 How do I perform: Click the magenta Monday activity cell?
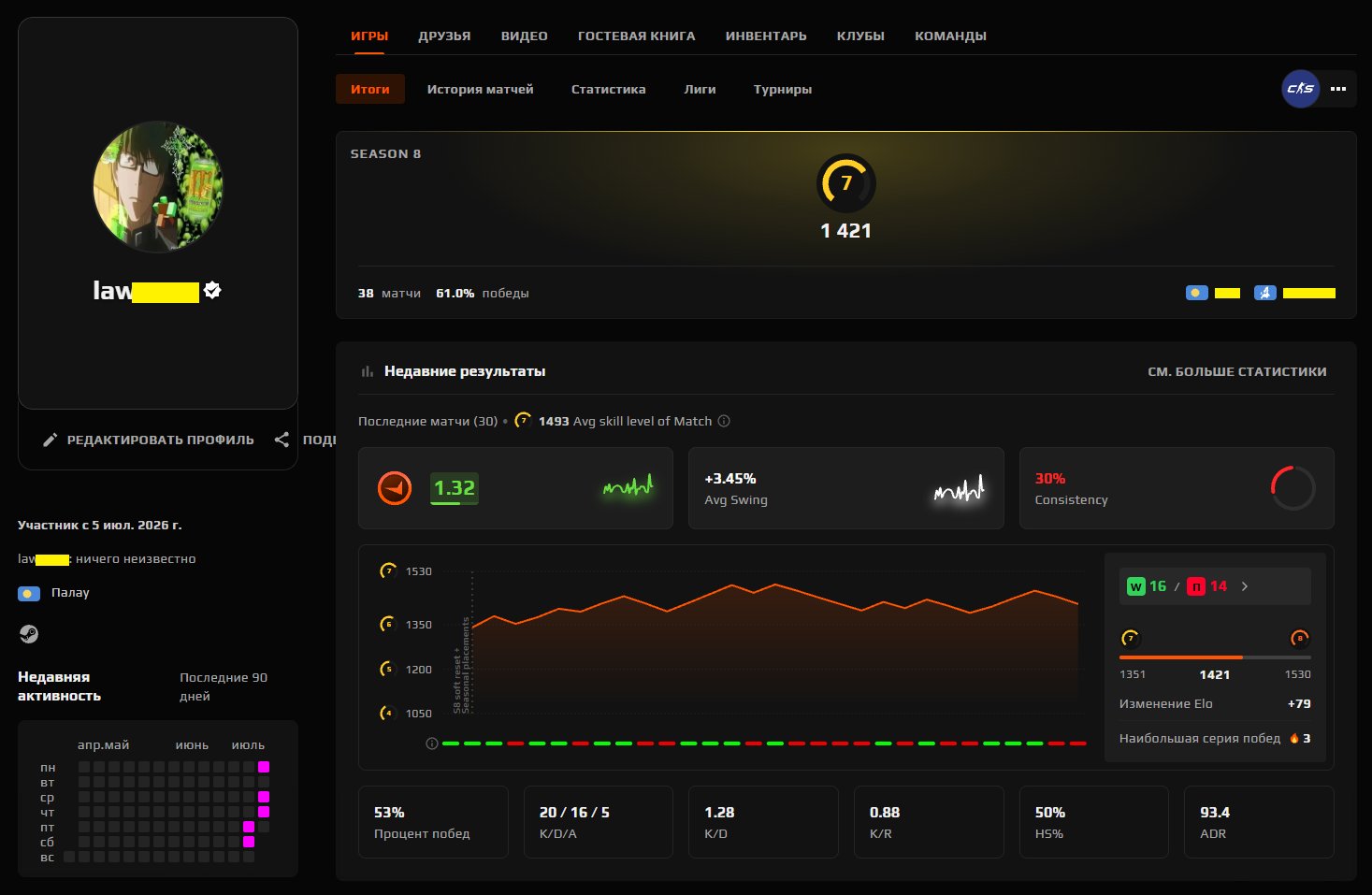click(x=264, y=767)
